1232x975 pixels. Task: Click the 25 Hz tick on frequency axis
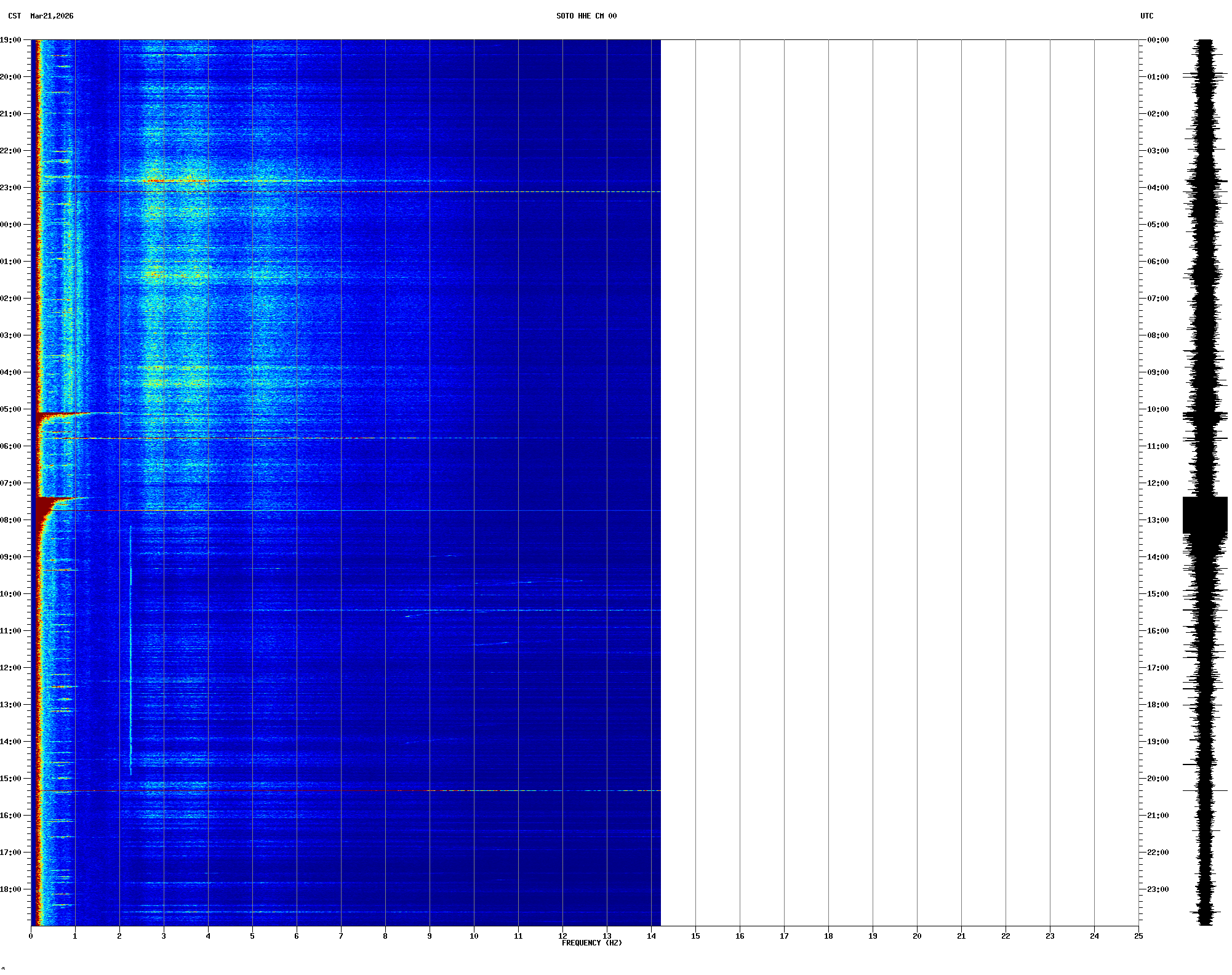pos(1138,936)
